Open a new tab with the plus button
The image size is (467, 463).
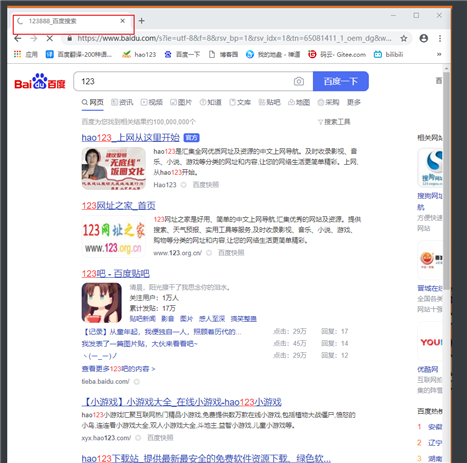[x=142, y=21]
